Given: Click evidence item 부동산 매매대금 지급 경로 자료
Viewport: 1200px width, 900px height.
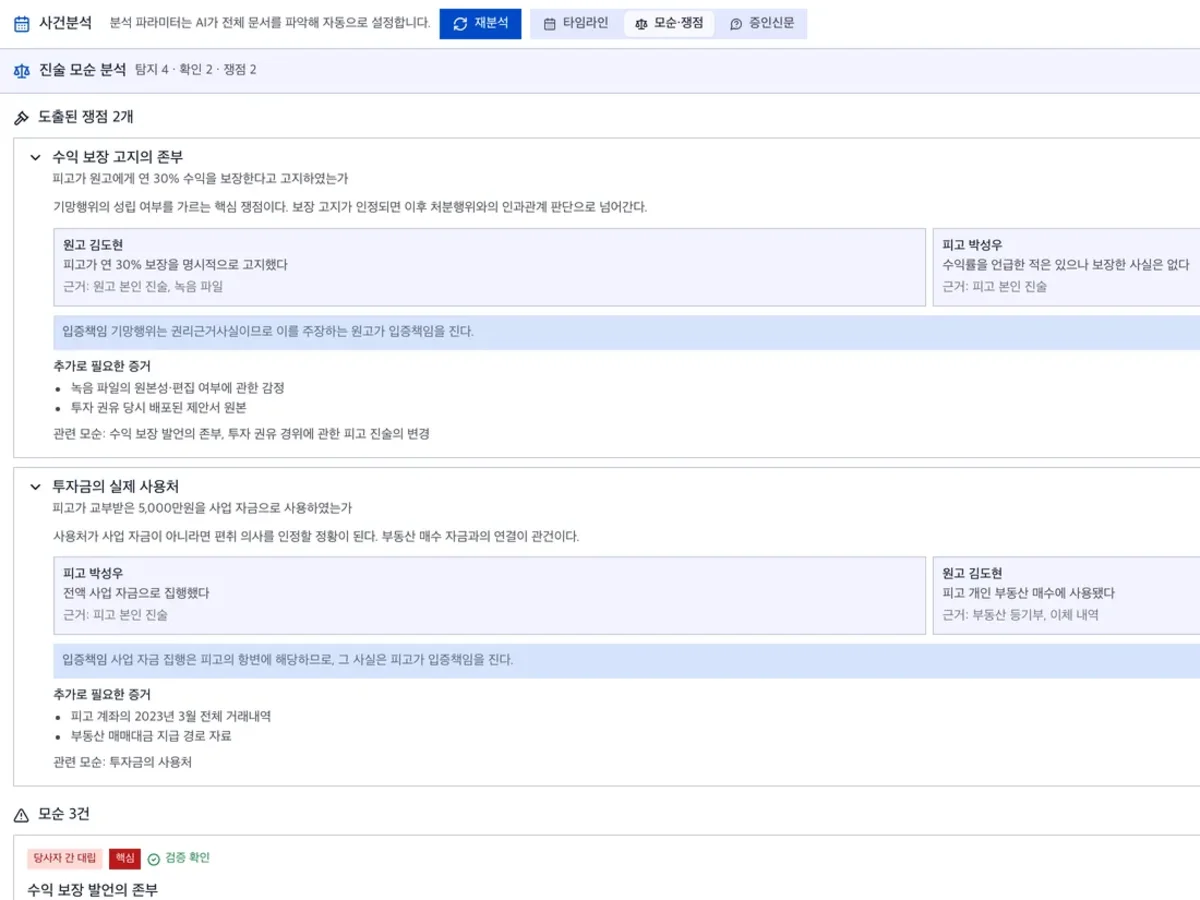Looking at the screenshot, I should click(x=151, y=737).
